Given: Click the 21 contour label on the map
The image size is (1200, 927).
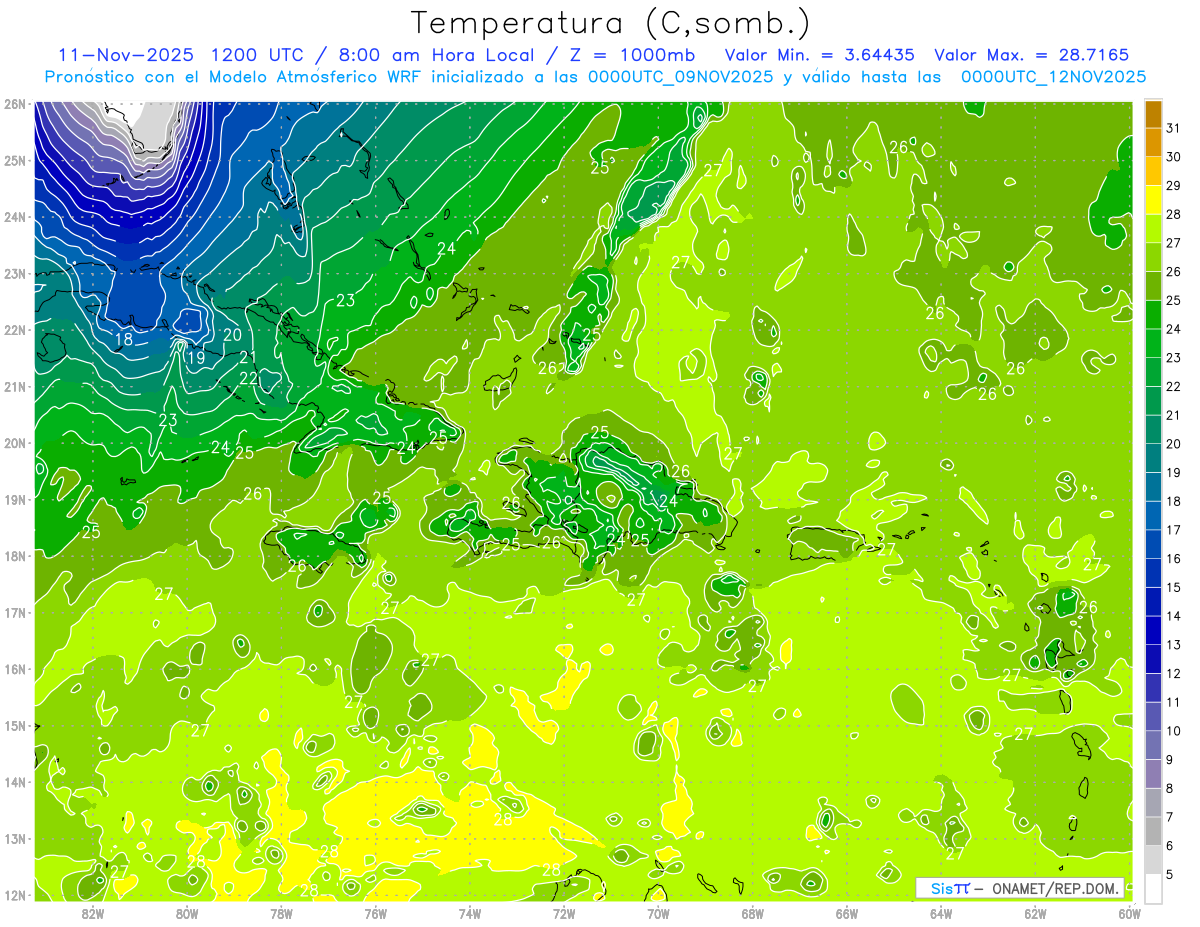Looking at the screenshot, I should point(249,357).
